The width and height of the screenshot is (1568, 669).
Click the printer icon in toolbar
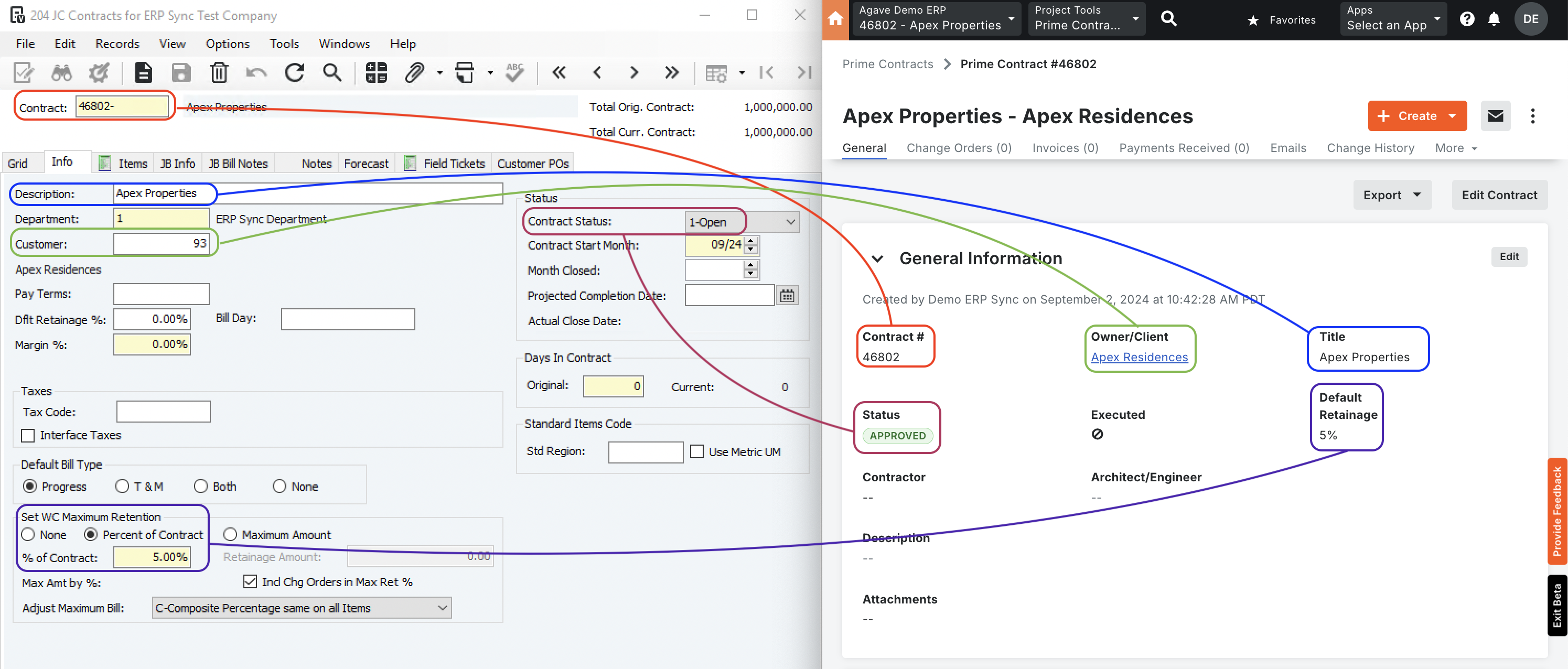465,72
